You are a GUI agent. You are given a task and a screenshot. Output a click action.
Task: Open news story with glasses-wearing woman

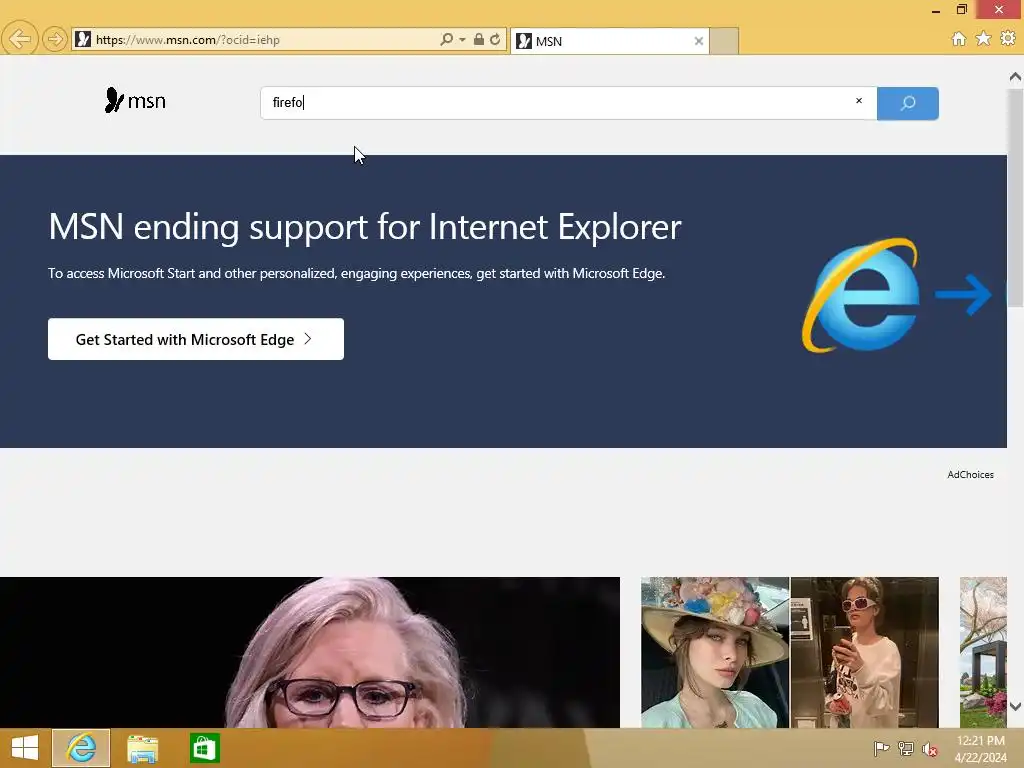(x=310, y=652)
